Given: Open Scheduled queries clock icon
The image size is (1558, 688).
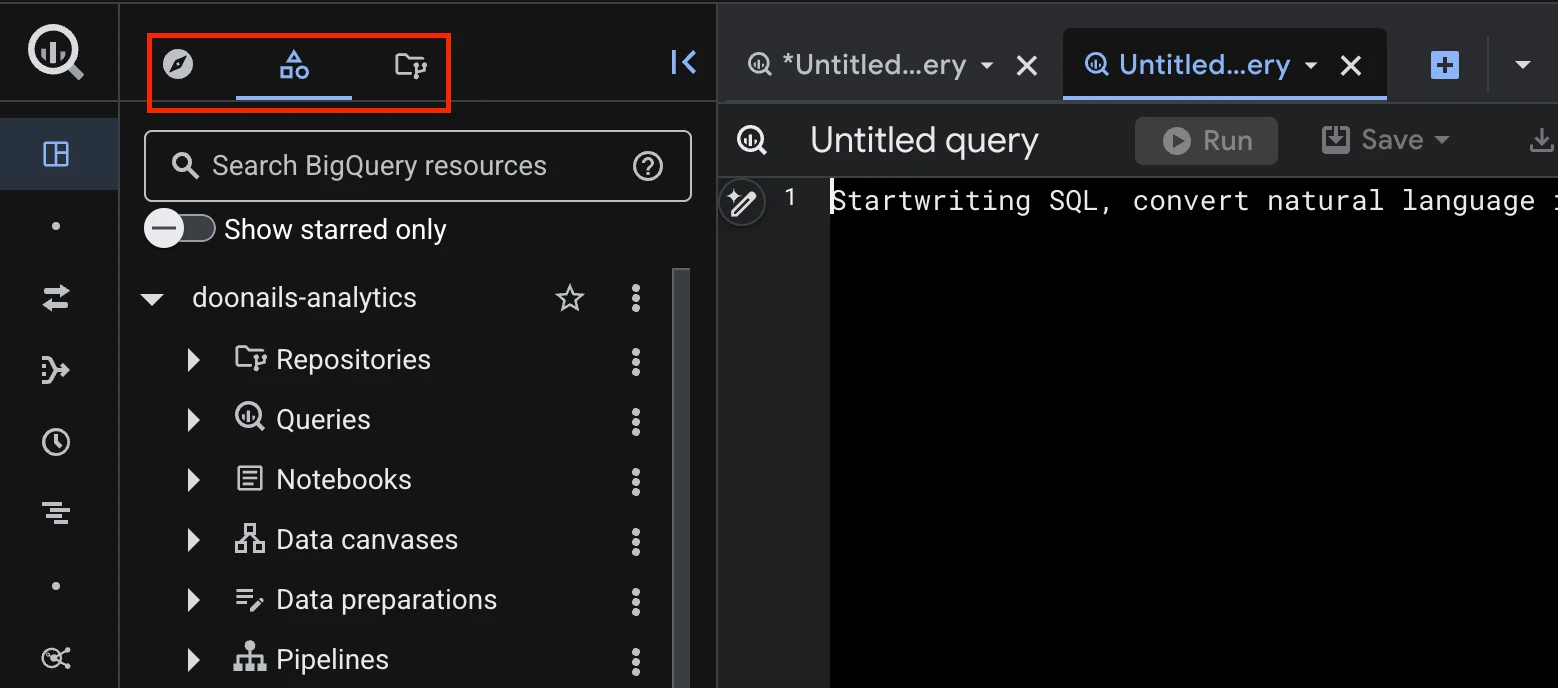Looking at the screenshot, I should tap(56, 442).
